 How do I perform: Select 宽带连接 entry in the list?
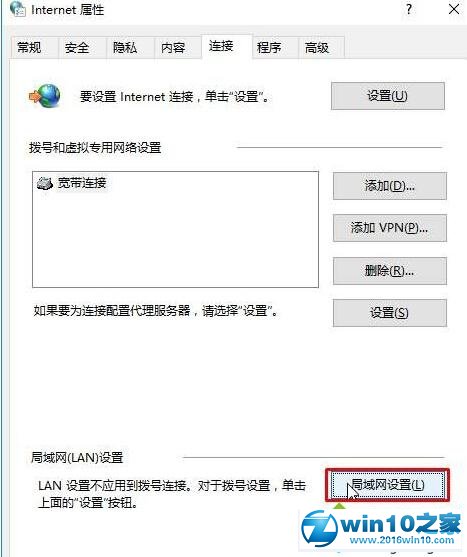72,183
